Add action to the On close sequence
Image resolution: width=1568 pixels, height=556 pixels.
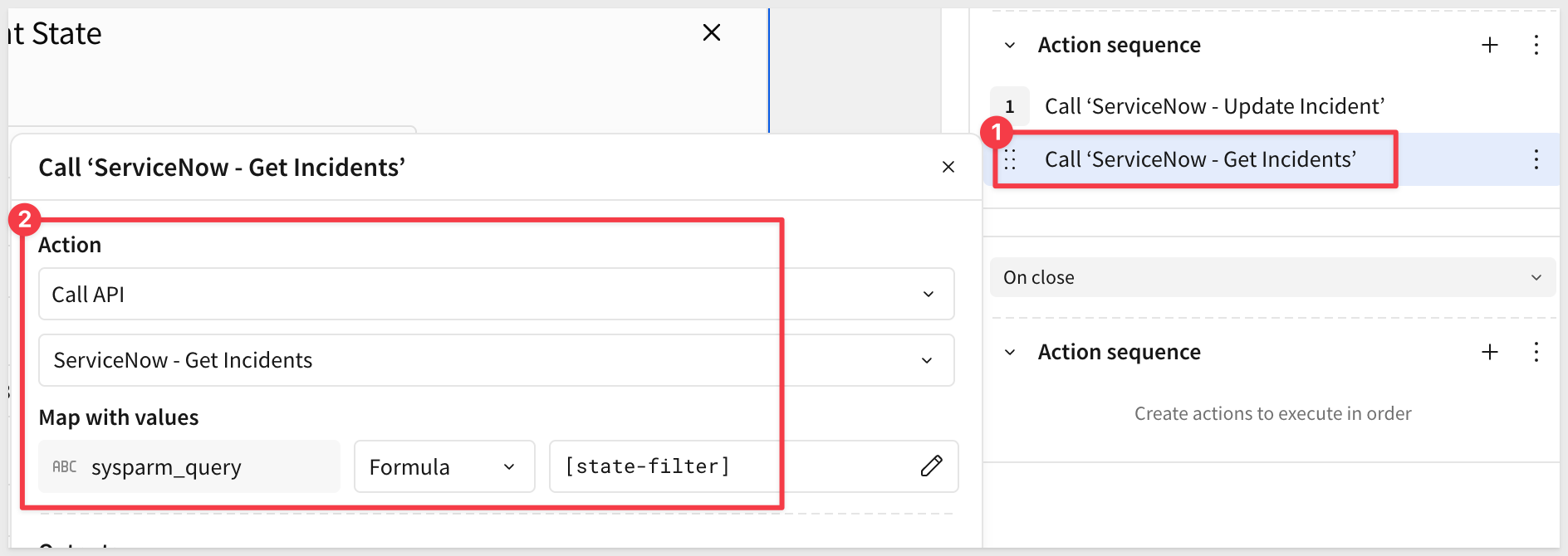1489,352
